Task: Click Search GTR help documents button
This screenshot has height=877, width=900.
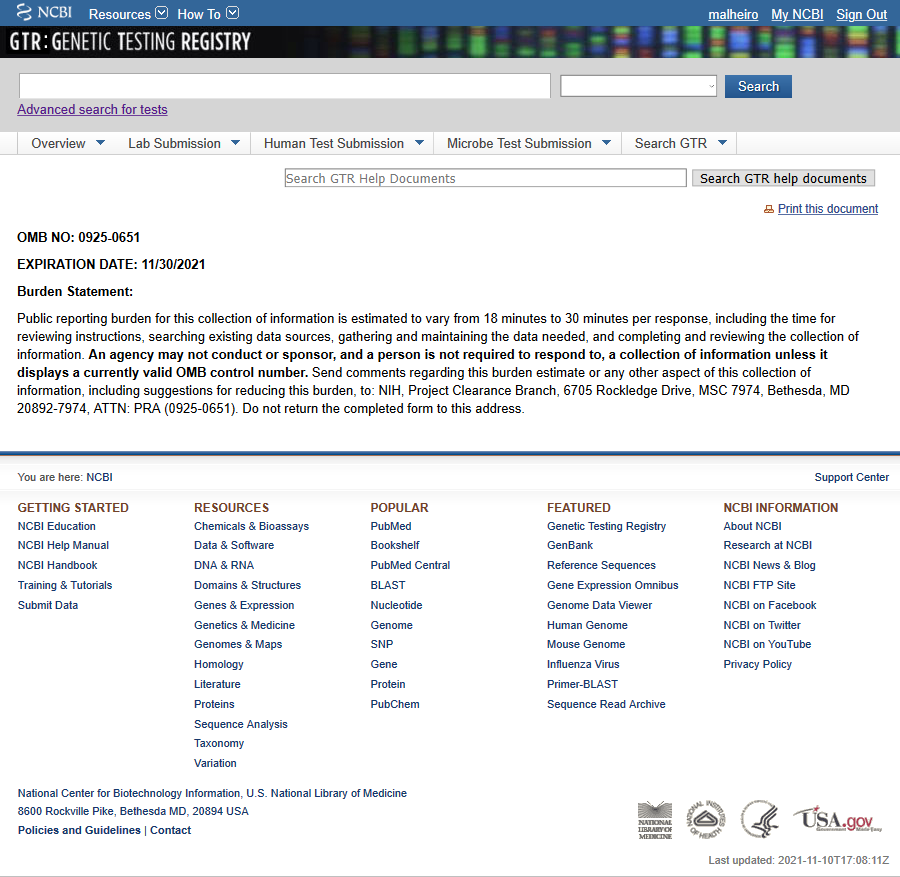Action: coord(783,178)
